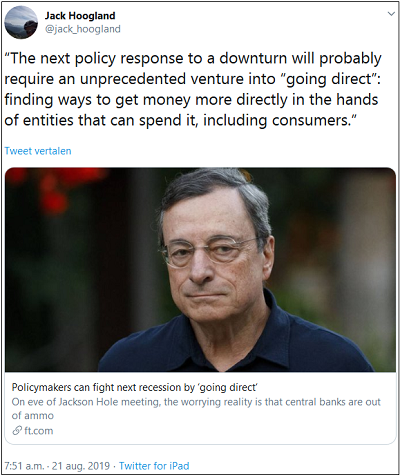Screen dimensions: 400x475
Task: Open the Twitter for iPad source link
Action: [x=154, y=466]
